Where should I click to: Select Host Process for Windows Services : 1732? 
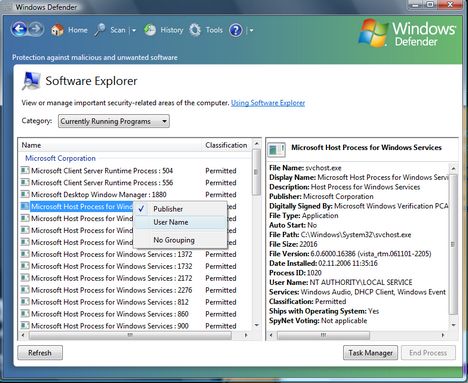point(112,266)
